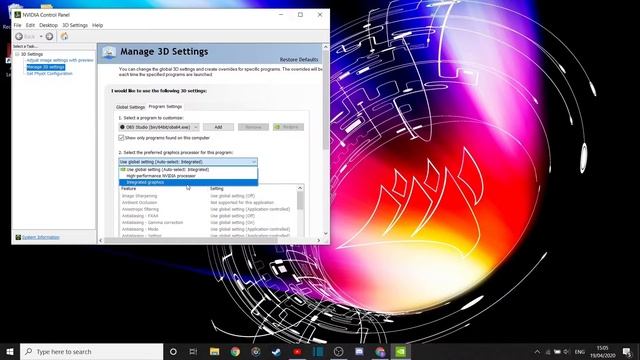
Task: Open the 3D Settings menu
Action: tap(75, 25)
